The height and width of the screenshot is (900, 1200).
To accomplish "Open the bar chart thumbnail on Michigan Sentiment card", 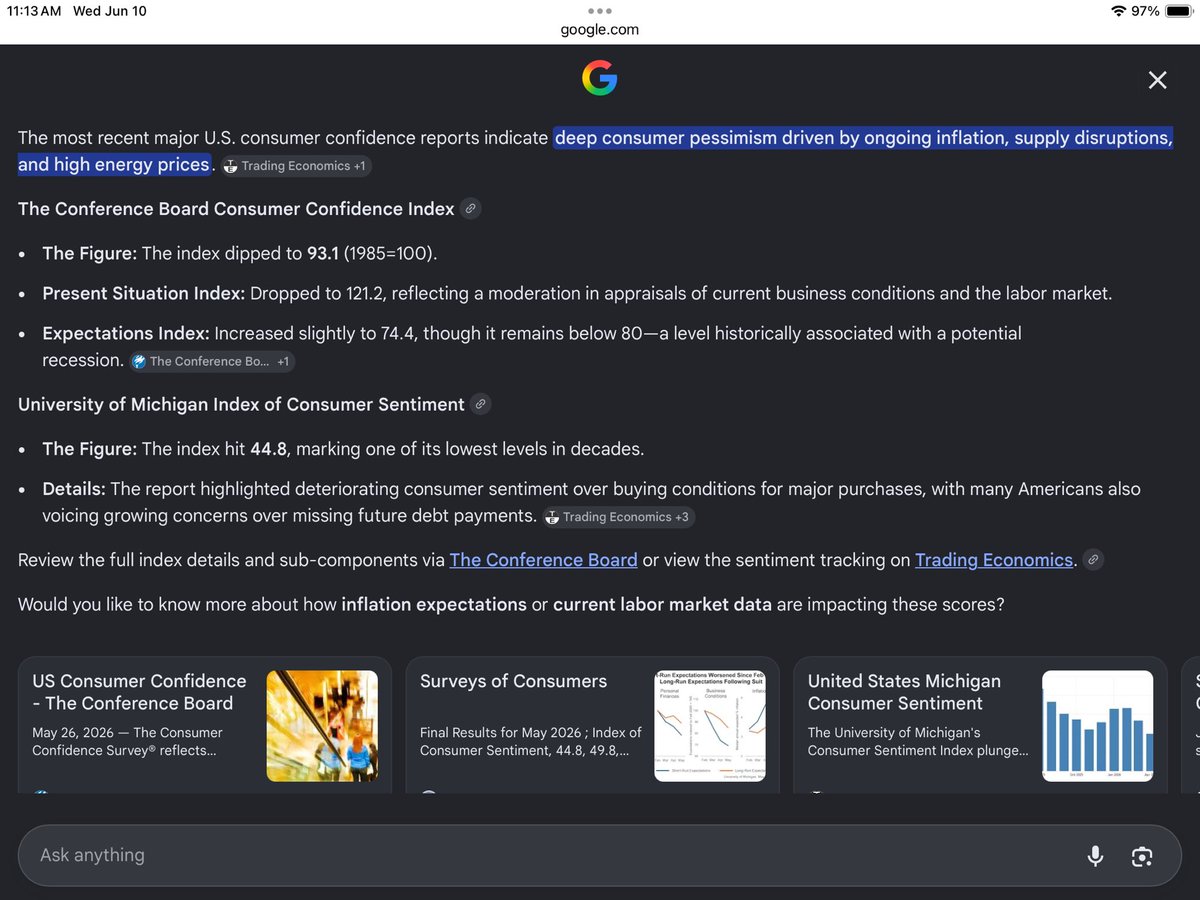I will coord(1098,726).
